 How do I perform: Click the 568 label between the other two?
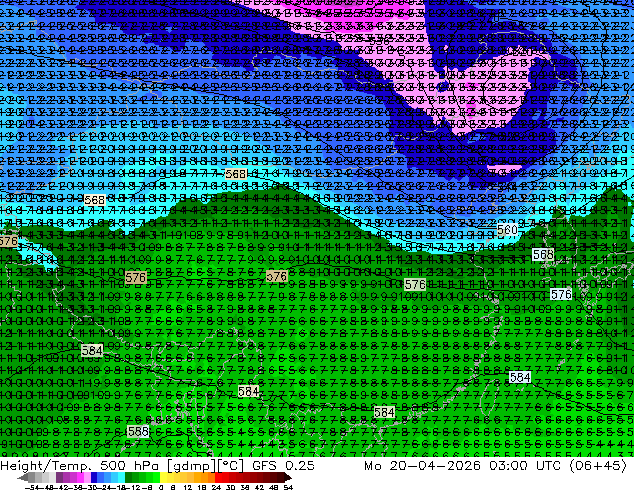(236, 174)
